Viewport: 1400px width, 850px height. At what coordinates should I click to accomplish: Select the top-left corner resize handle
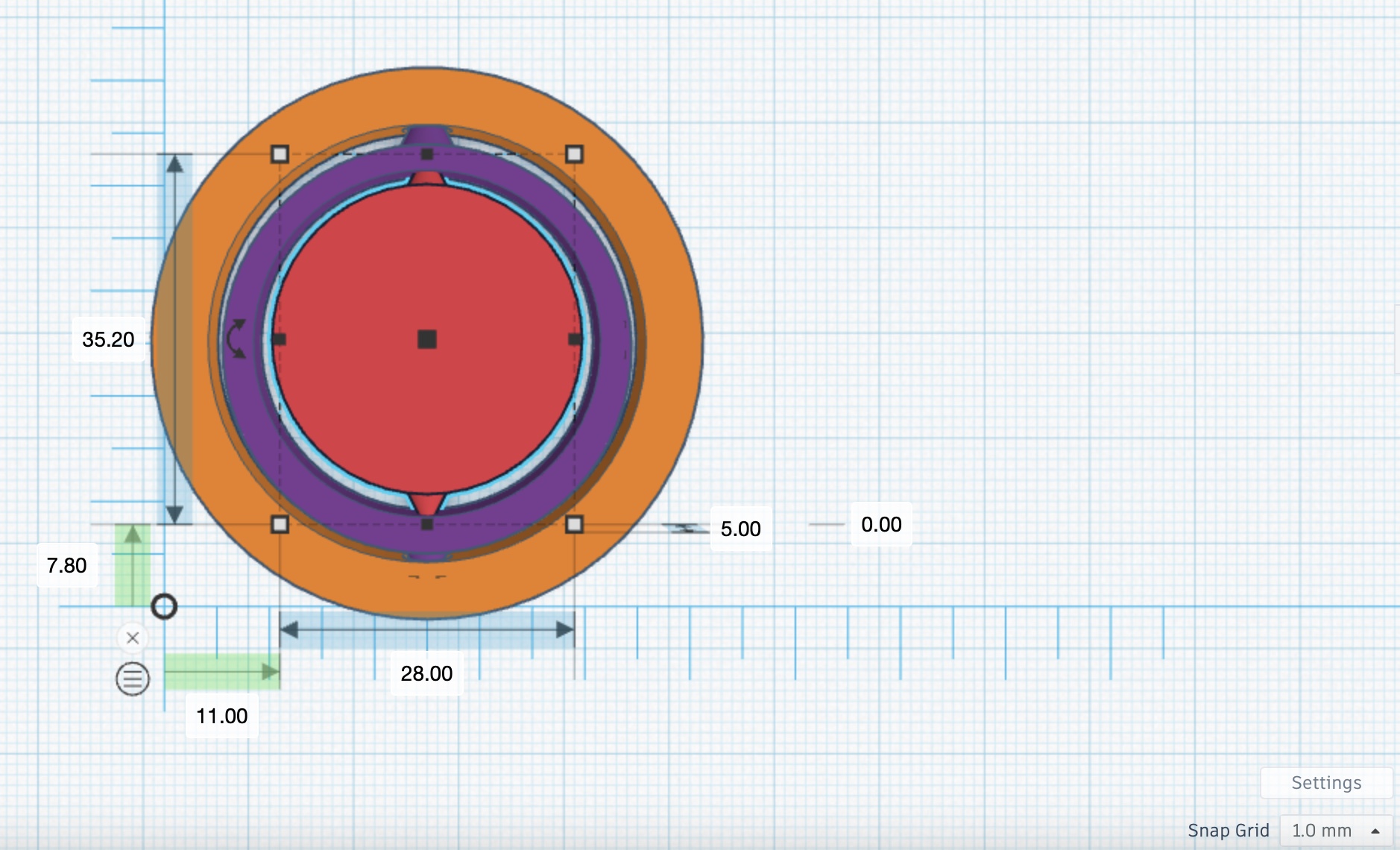tap(280, 154)
